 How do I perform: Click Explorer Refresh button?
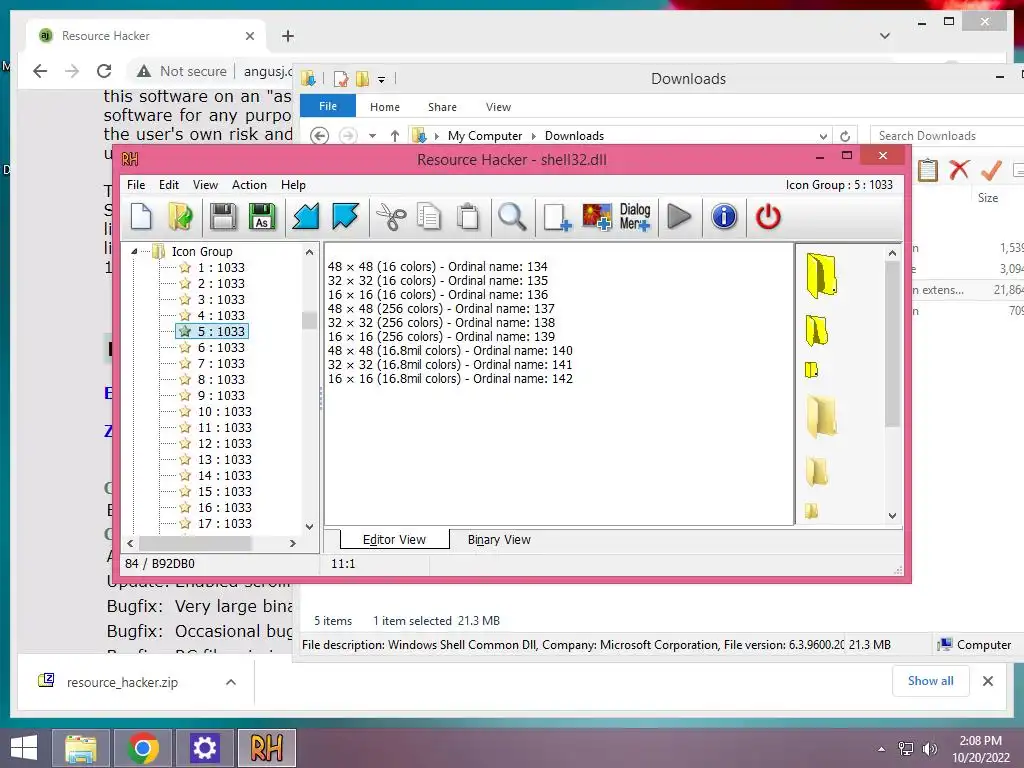click(845, 136)
